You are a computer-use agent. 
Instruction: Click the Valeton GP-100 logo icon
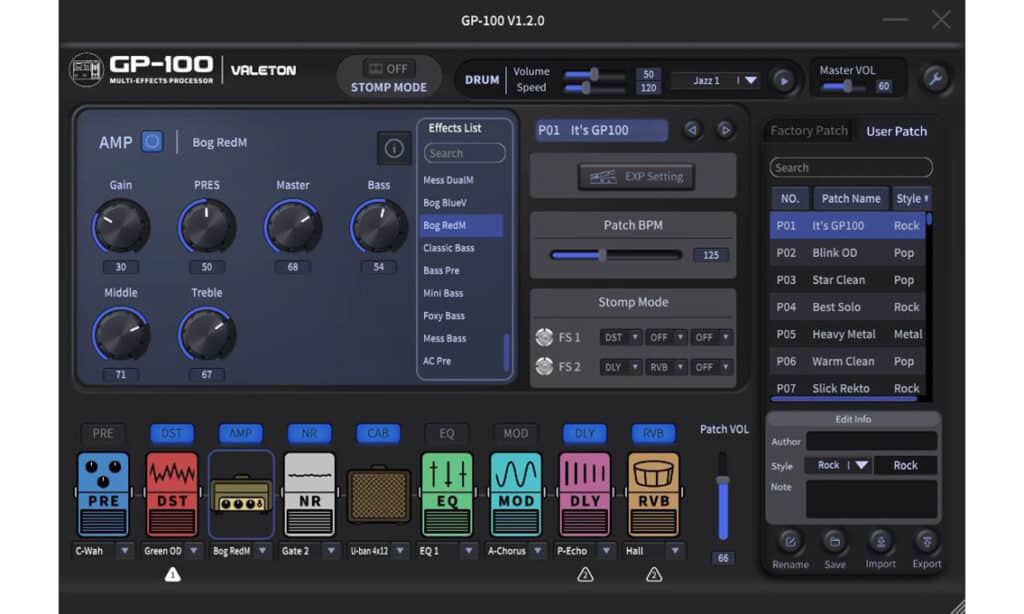pos(86,70)
